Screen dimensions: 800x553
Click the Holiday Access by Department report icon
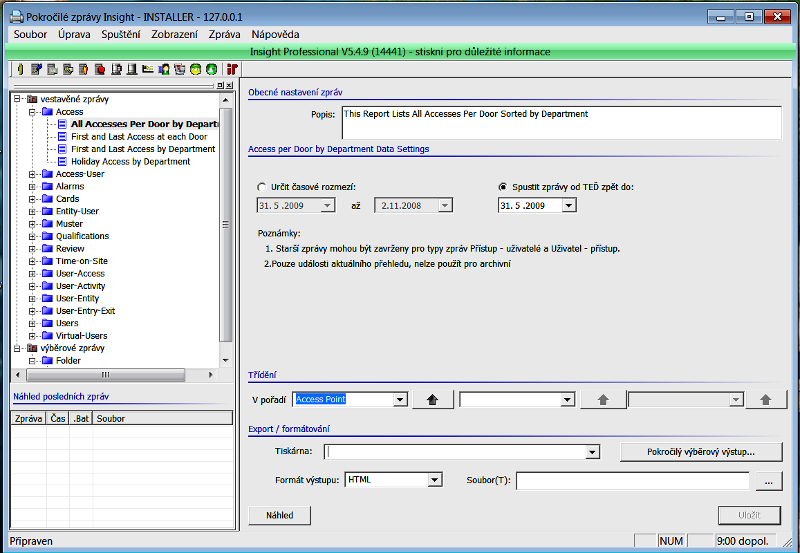pyautogui.click(x=62, y=162)
